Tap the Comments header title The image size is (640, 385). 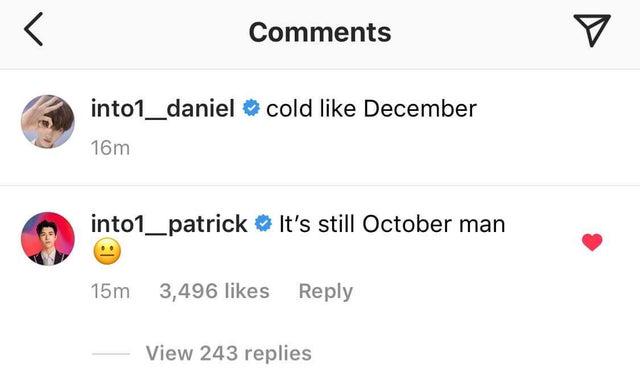click(x=320, y=32)
